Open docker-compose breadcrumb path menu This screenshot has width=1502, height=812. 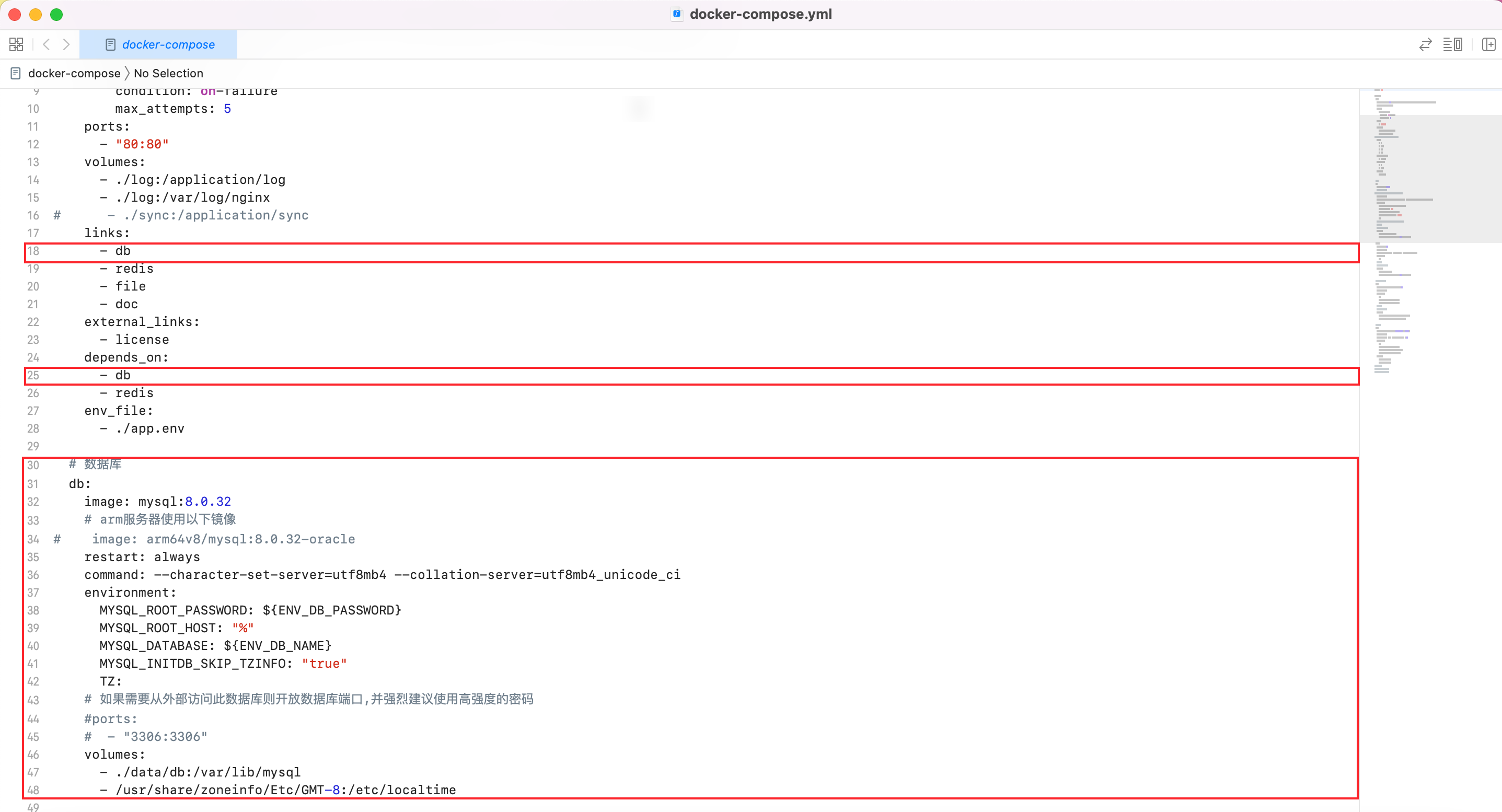(x=74, y=74)
